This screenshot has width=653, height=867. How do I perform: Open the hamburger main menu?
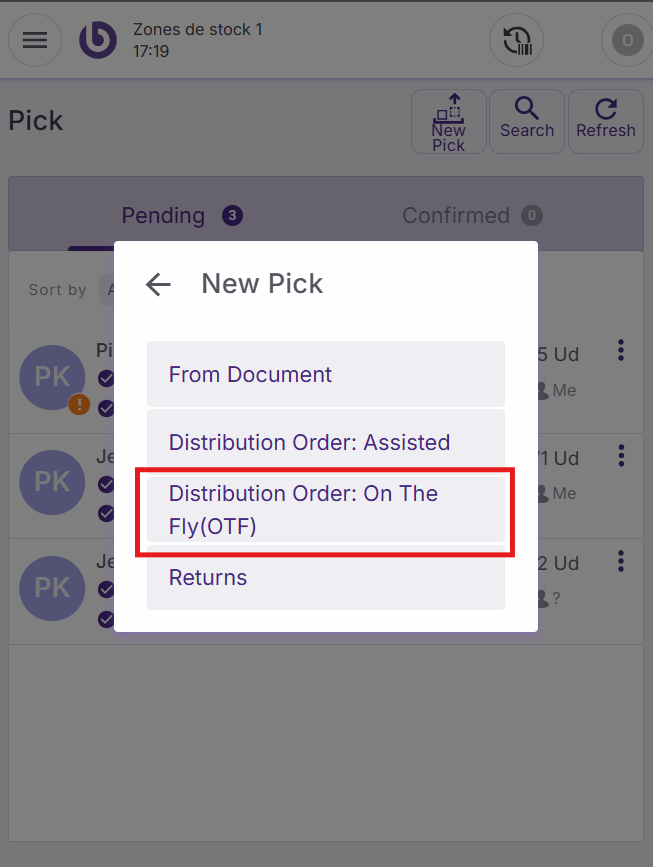[35, 40]
